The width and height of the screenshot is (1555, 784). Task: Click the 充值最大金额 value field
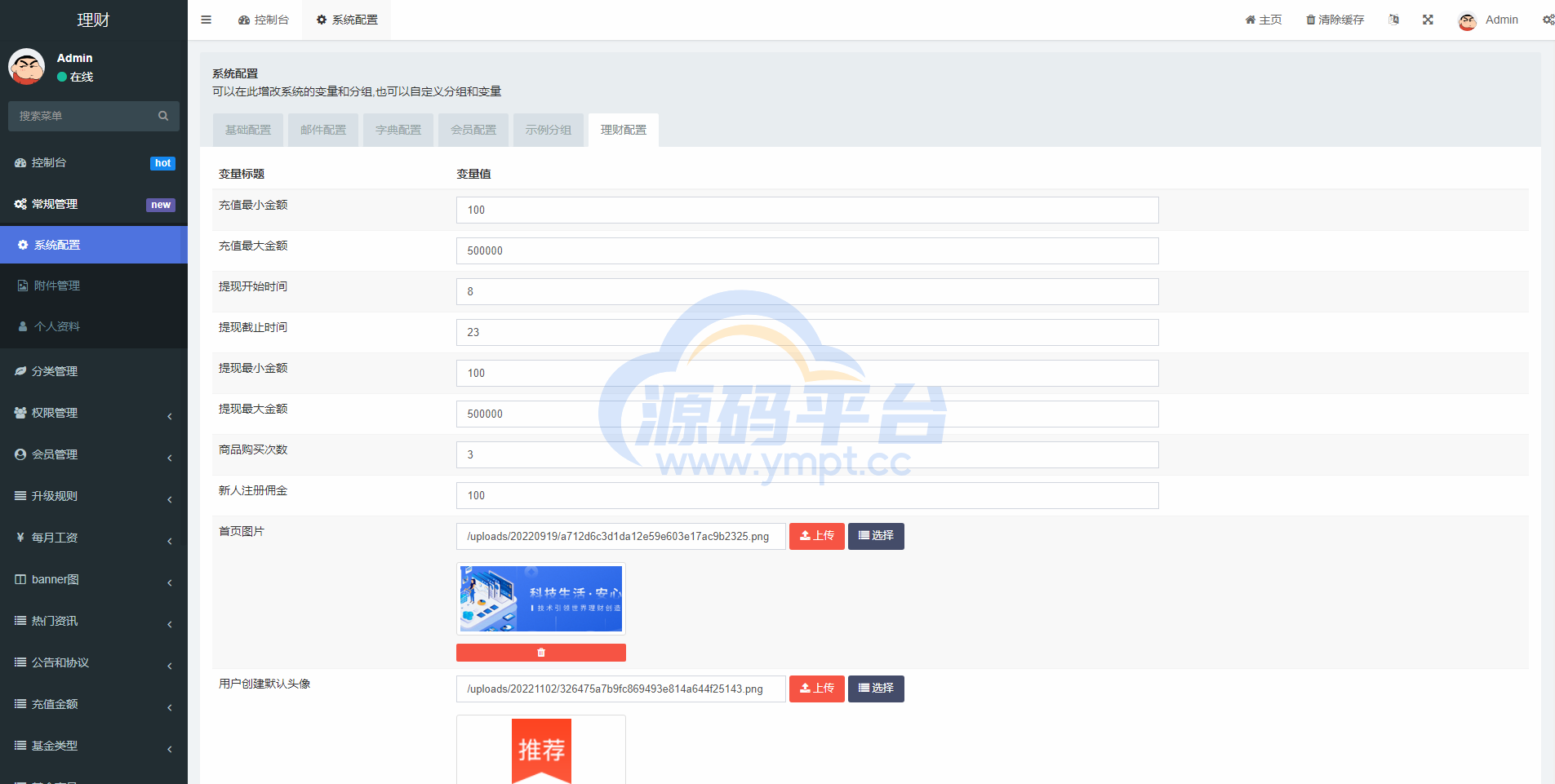pos(807,250)
